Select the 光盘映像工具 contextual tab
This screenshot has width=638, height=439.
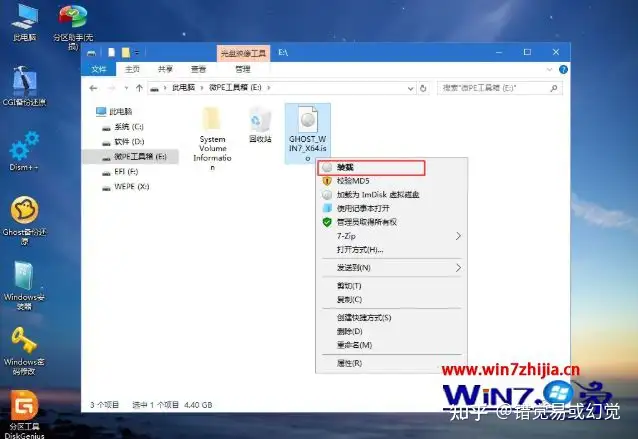tap(243, 53)
